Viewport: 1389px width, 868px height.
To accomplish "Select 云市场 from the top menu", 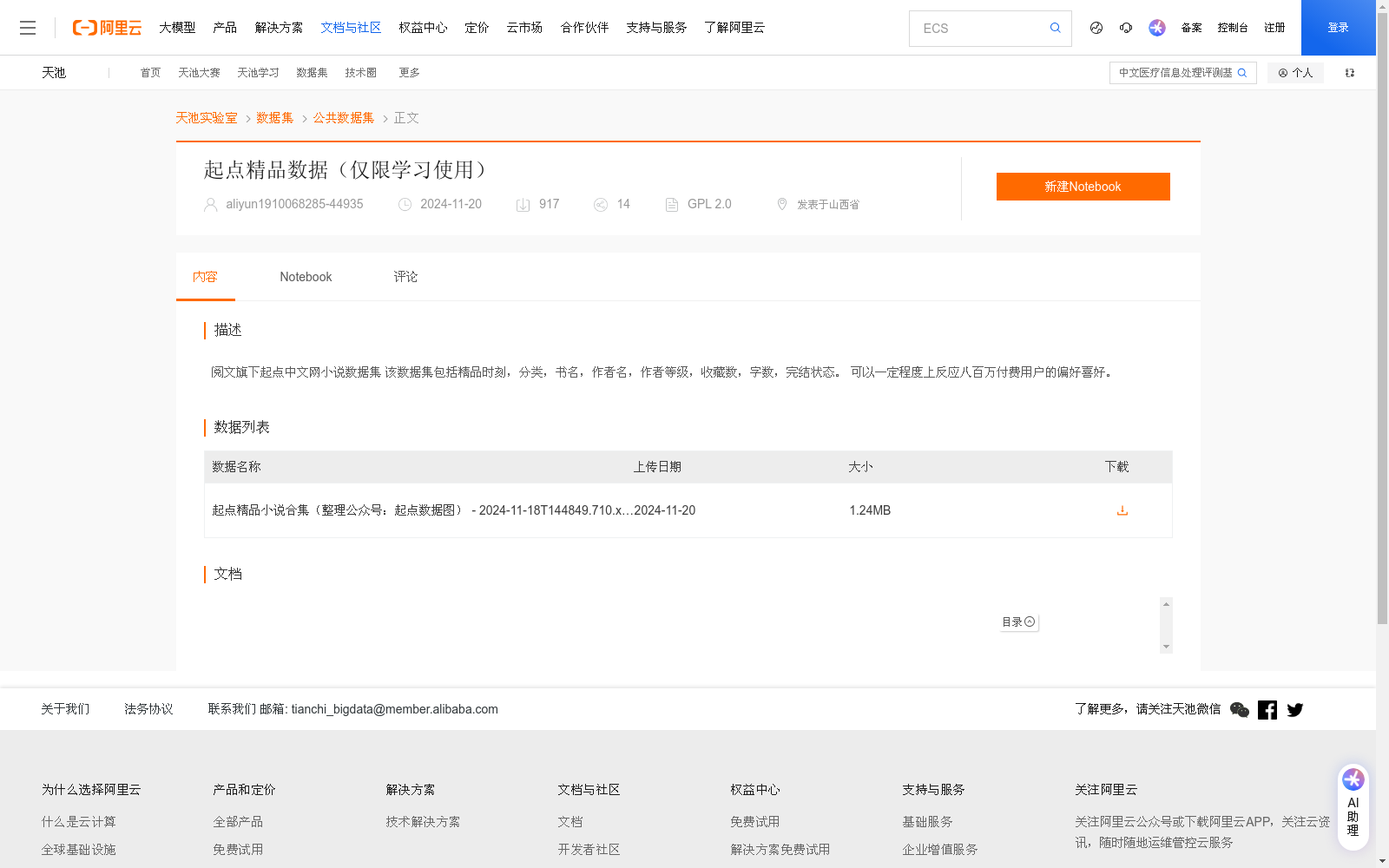I will pos(523,27).
